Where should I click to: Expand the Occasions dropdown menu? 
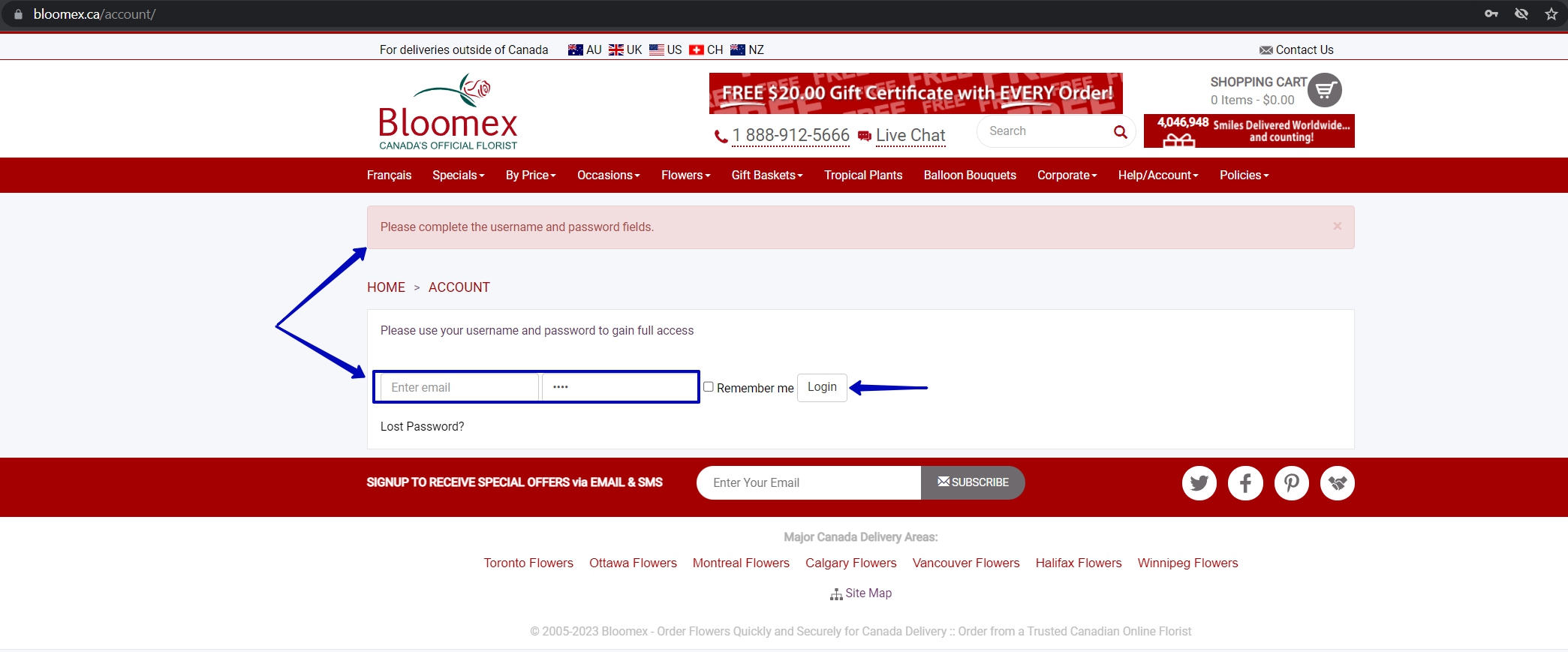[x=609, y=175]
